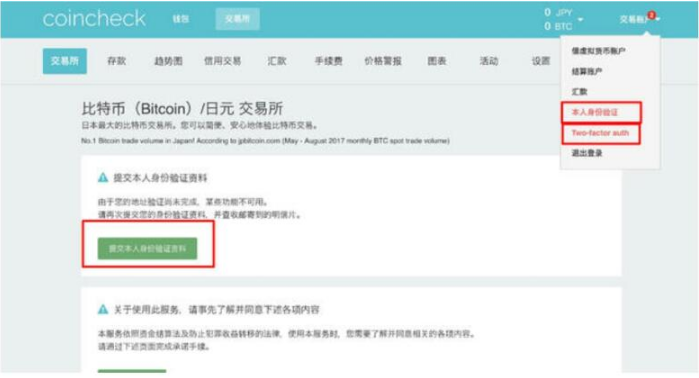699x378 pixels.
Task: Switch to the 图表 tab
Action: (x=436, y=61)
